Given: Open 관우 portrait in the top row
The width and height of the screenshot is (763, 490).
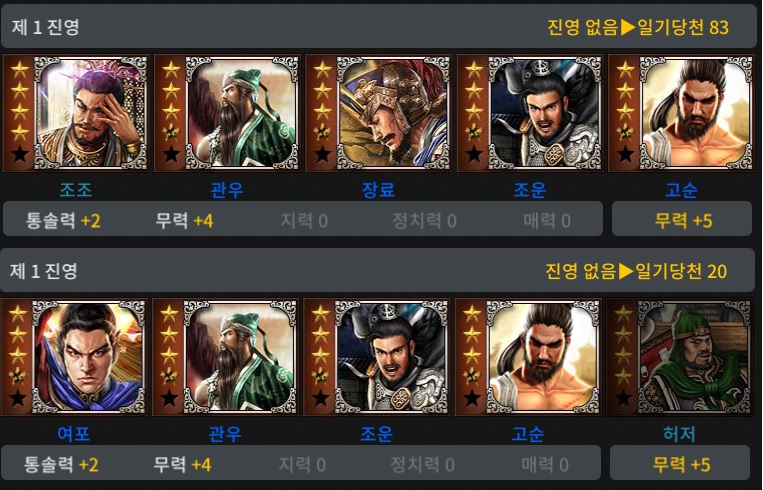Looking at the screenshot, I should click(242, 113).
